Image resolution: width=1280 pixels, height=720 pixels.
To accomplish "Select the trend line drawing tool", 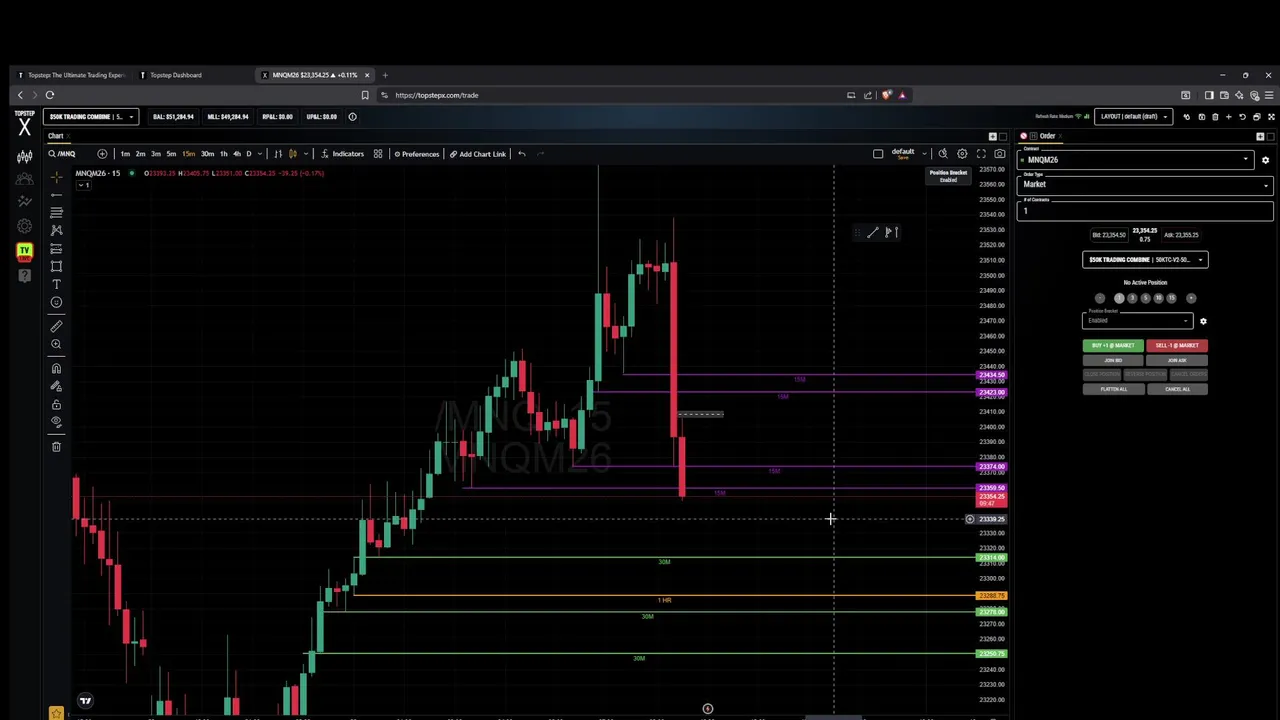I will [x=56, y=194].
